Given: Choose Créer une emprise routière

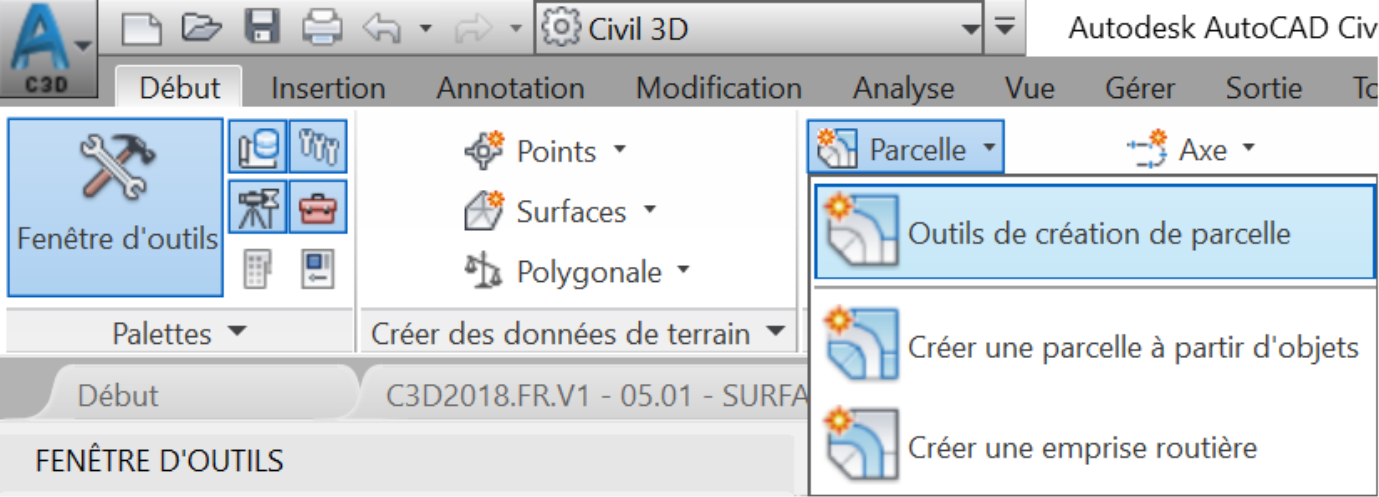Looking at the screenshot, I should tap(1095, 446).
